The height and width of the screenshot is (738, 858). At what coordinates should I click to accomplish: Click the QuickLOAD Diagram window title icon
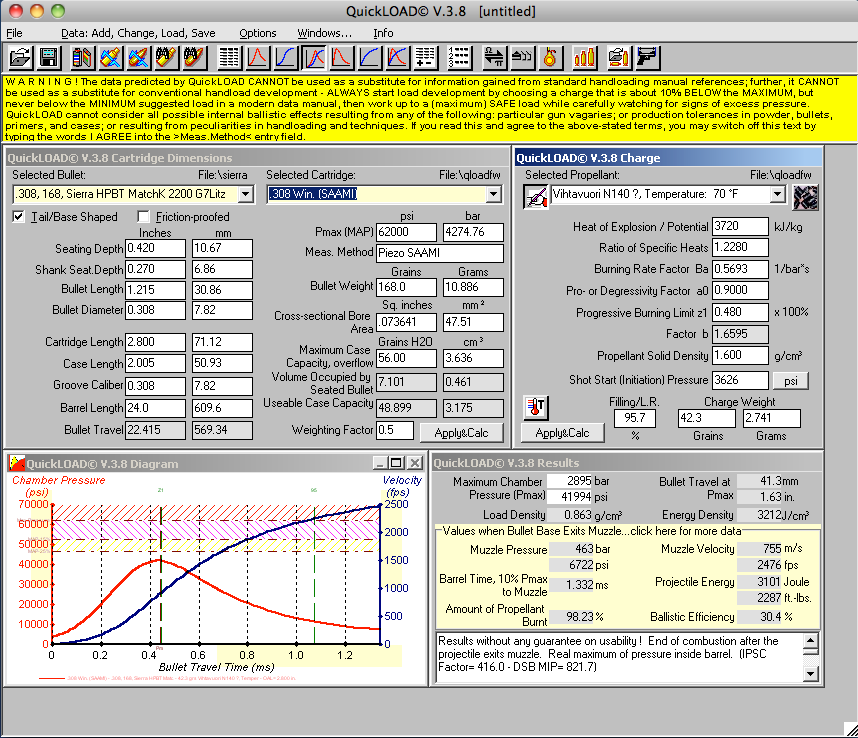17,463
